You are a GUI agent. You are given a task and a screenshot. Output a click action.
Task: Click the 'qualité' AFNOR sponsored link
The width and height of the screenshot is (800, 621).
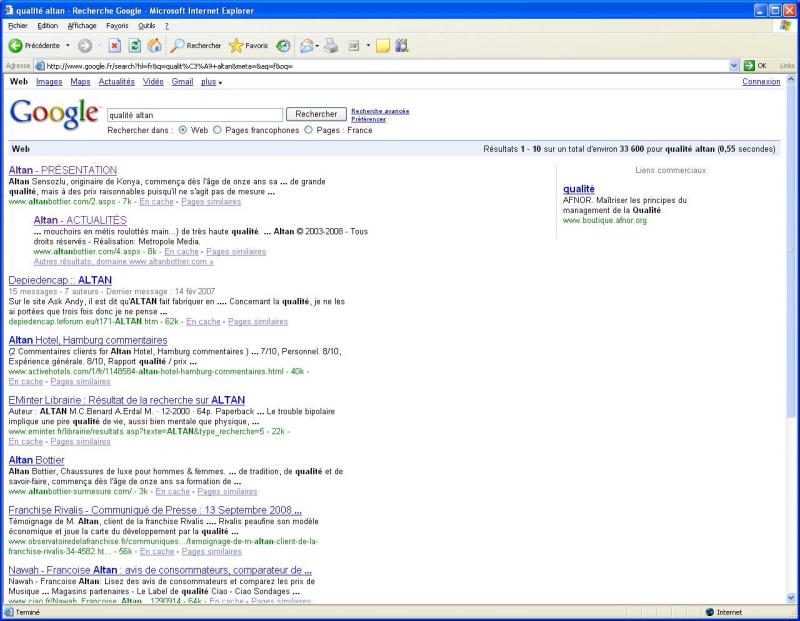pyautogui.click(x=579, y=189)
